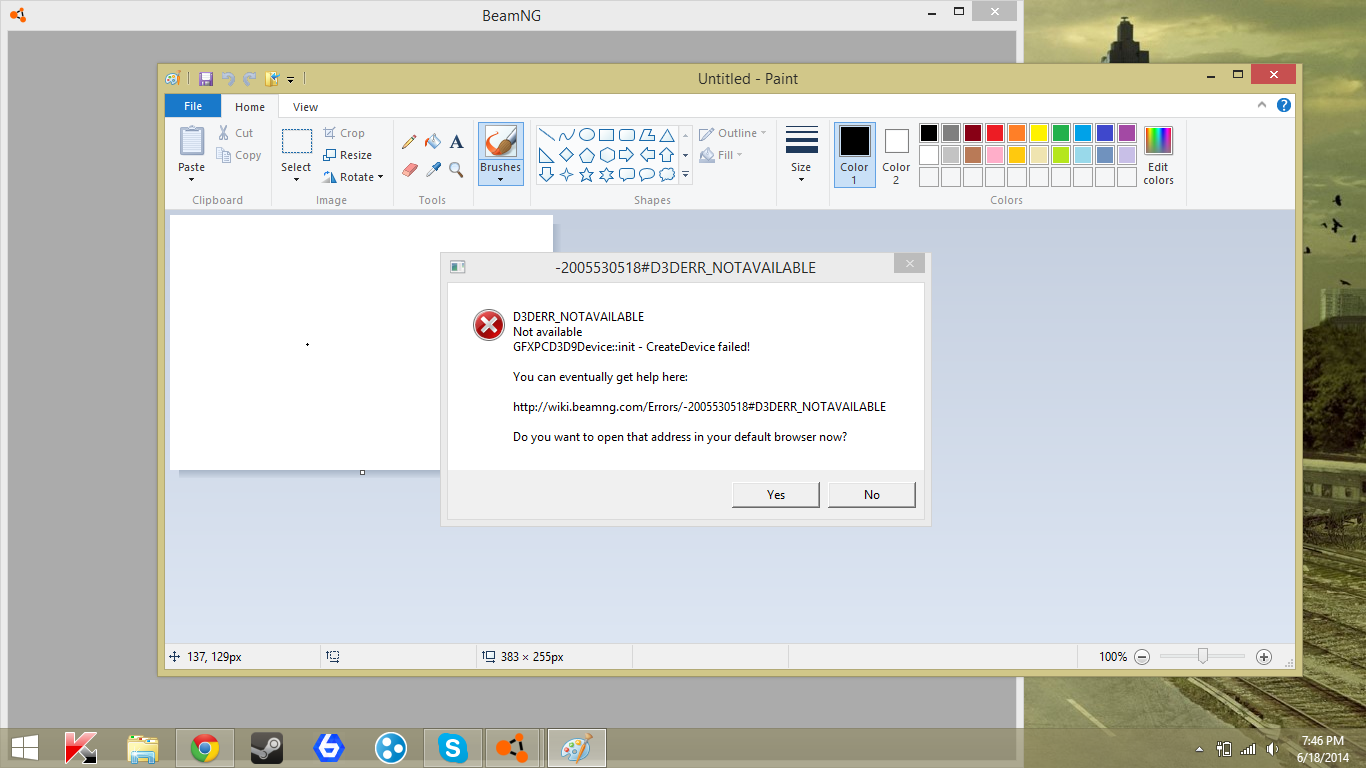Choose the Triangle shape

coord(666,135)
